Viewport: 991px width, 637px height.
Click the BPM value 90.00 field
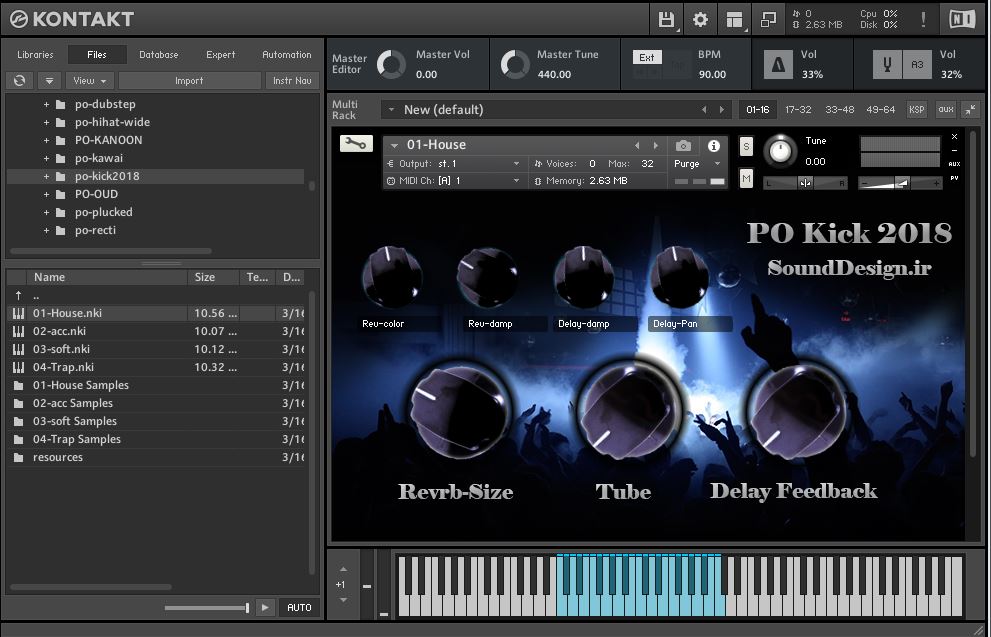point(712,74)
